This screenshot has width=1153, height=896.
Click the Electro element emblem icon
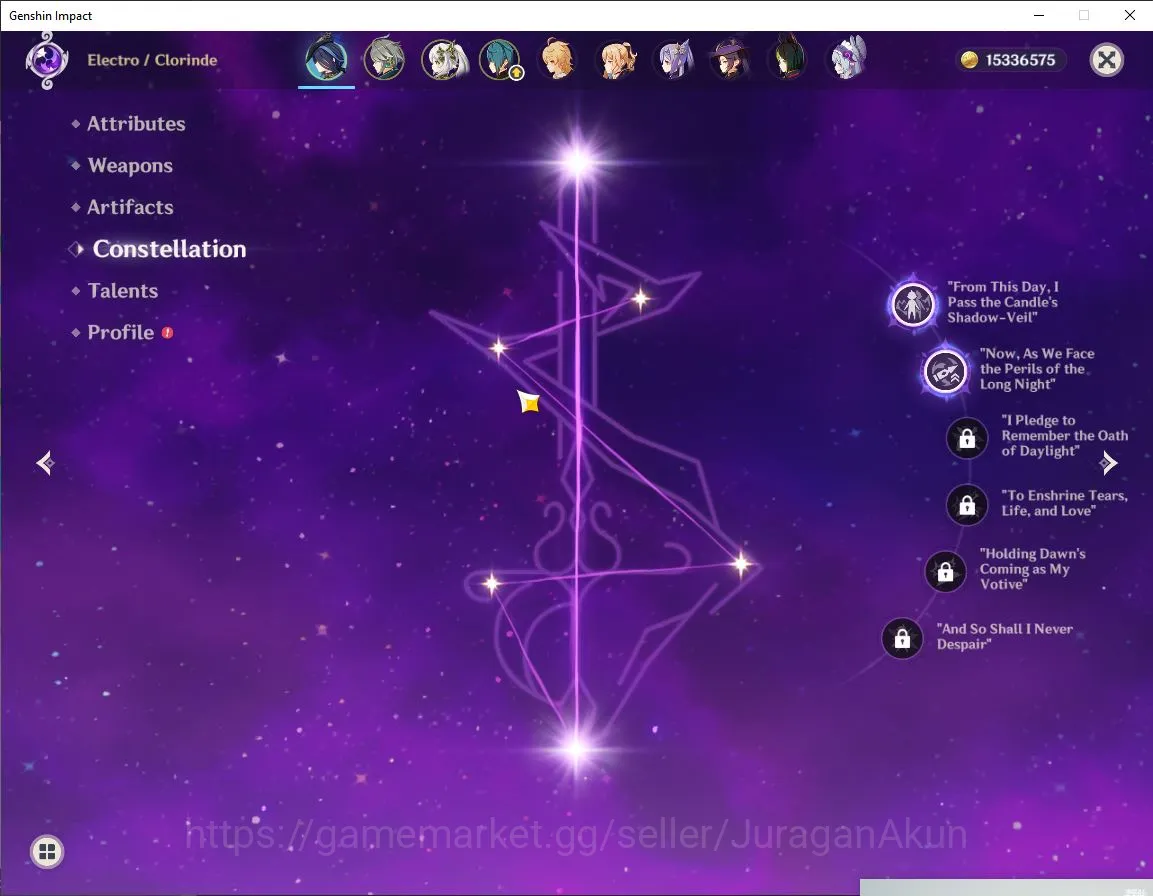pos(47,60)
